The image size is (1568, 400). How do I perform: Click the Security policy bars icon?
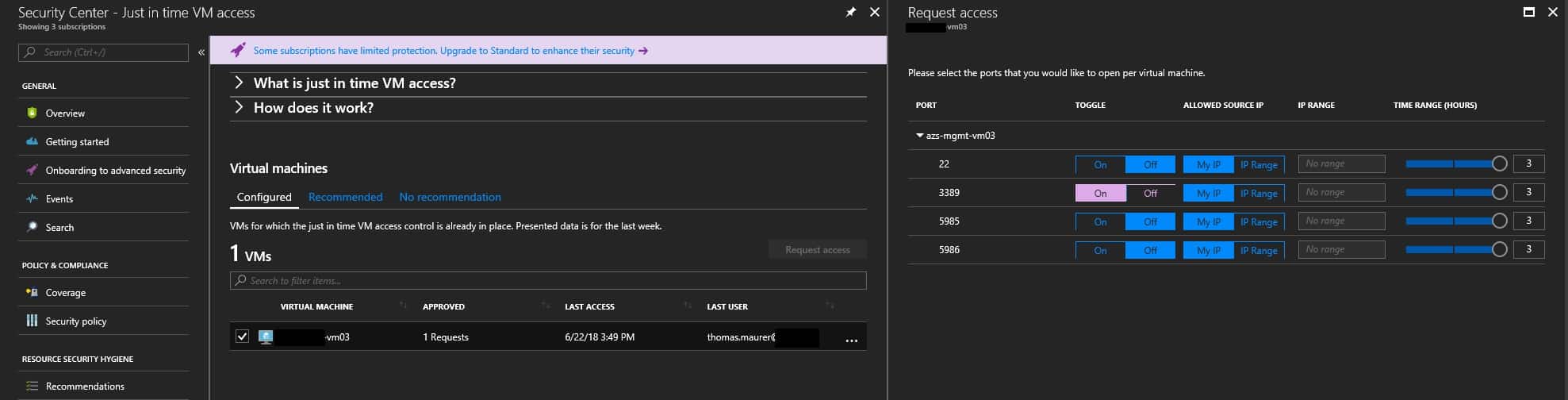click(32, 321)
